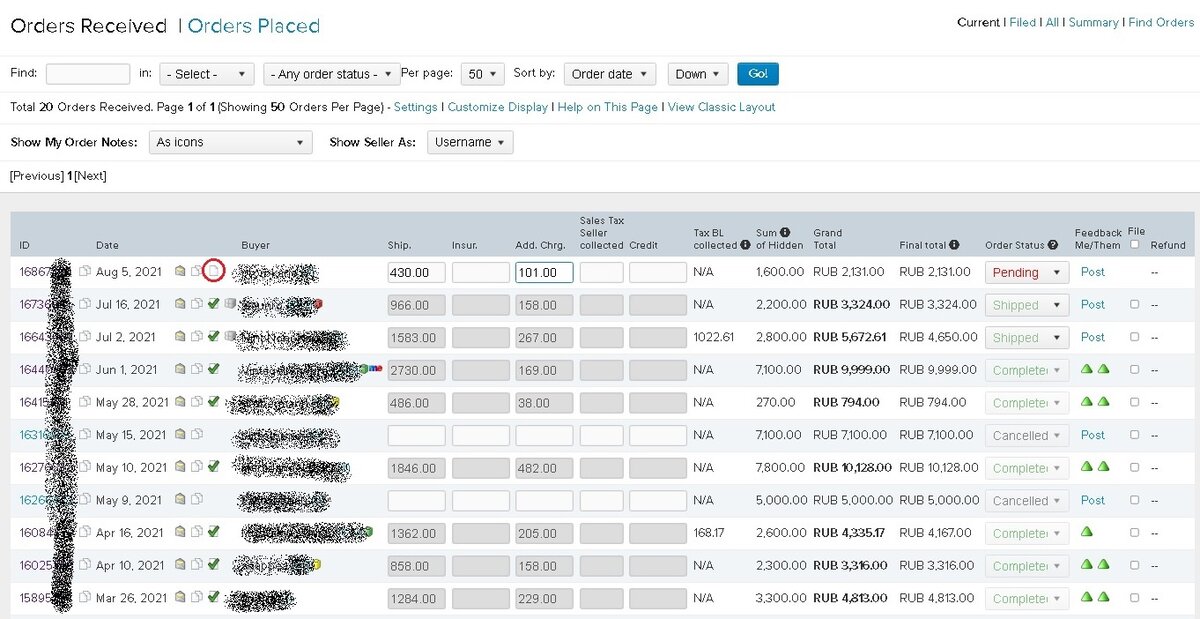Open the 'in: - Select -' dropdown
This screenshot has height=619, width=1200.
pos(207,74)
